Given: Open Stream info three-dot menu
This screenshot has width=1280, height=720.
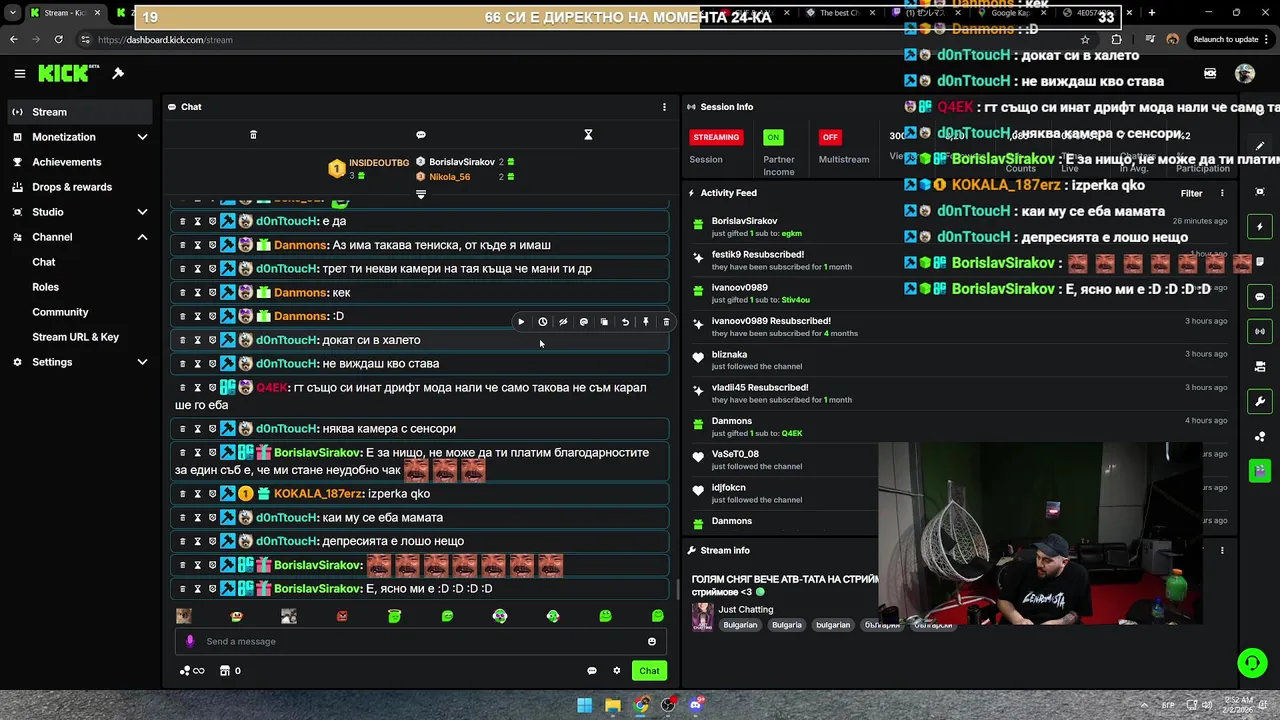Looking at the screenshot, I should [1222, 550].
